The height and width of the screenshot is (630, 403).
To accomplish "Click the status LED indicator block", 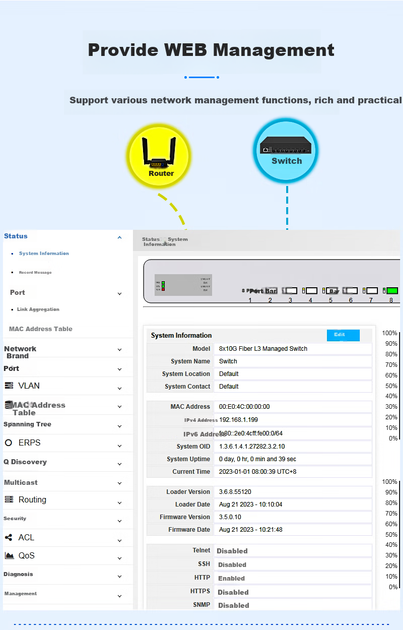I will pyautogui.click(x=163, y=286).
